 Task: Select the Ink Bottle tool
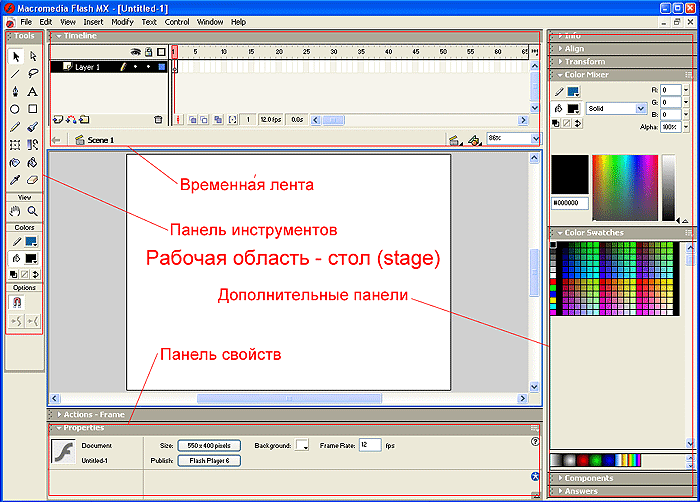pyautogui.click(x=15, y=163)
